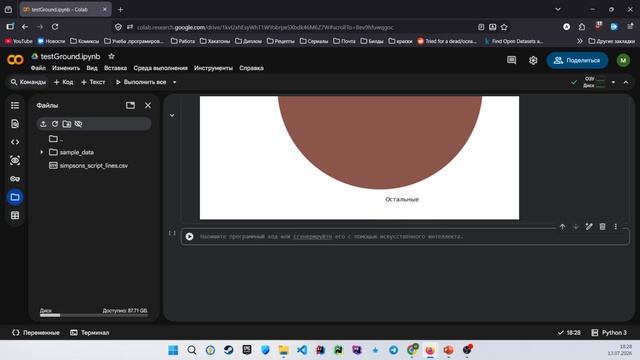Viewport: 640px width, 360px height.
Task: Expand the sample_data folder arrow
Action: click(42, 152)
